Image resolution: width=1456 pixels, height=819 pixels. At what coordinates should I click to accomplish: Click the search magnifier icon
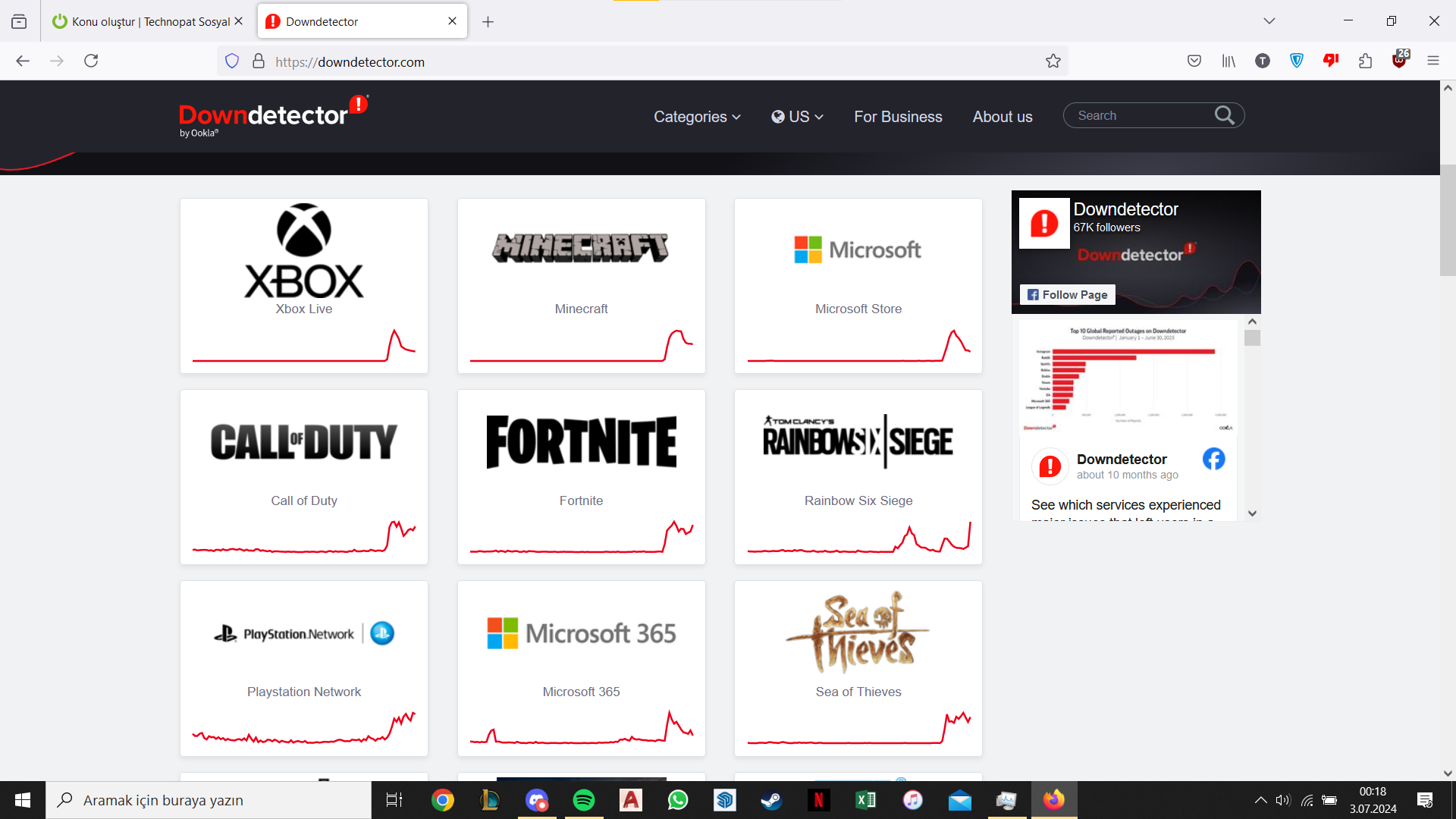[1224, 115]
